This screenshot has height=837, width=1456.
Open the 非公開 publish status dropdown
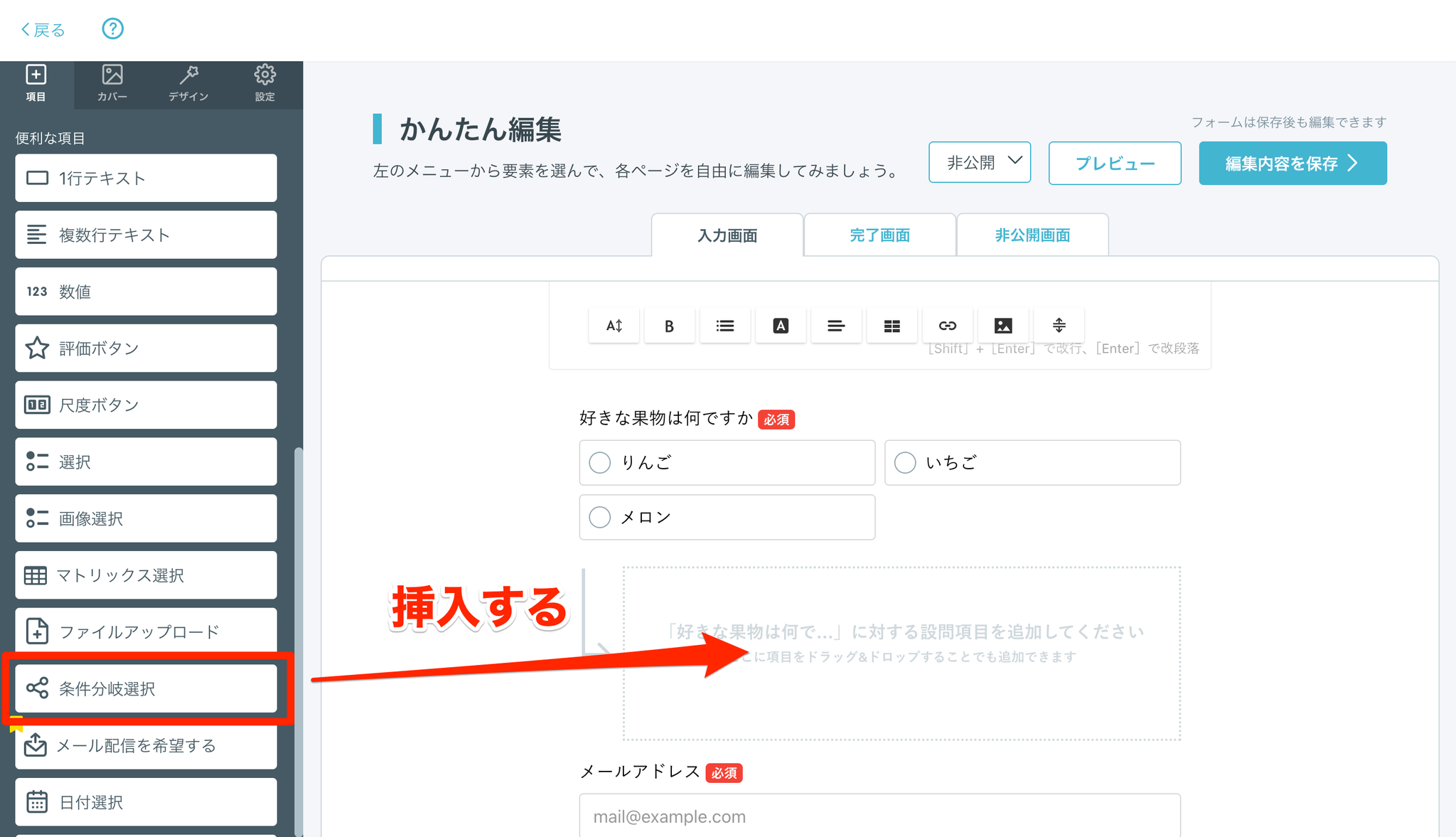point(980,163)
